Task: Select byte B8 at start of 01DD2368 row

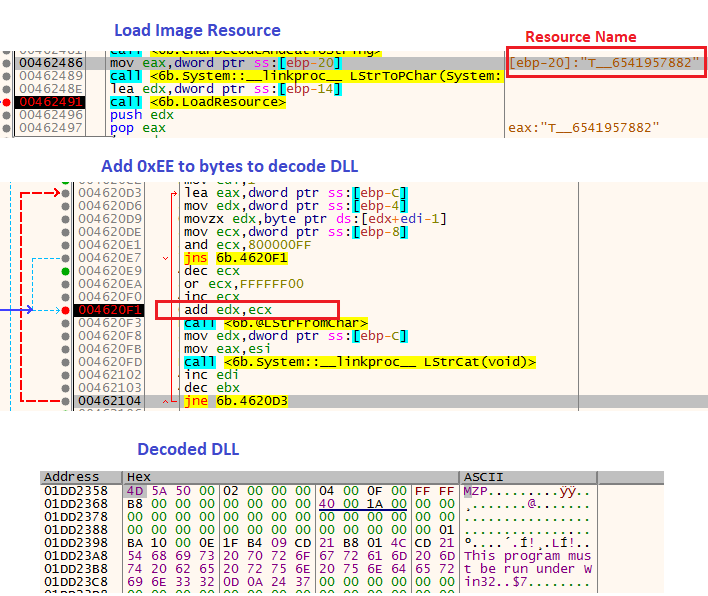Action: [135, 504]
